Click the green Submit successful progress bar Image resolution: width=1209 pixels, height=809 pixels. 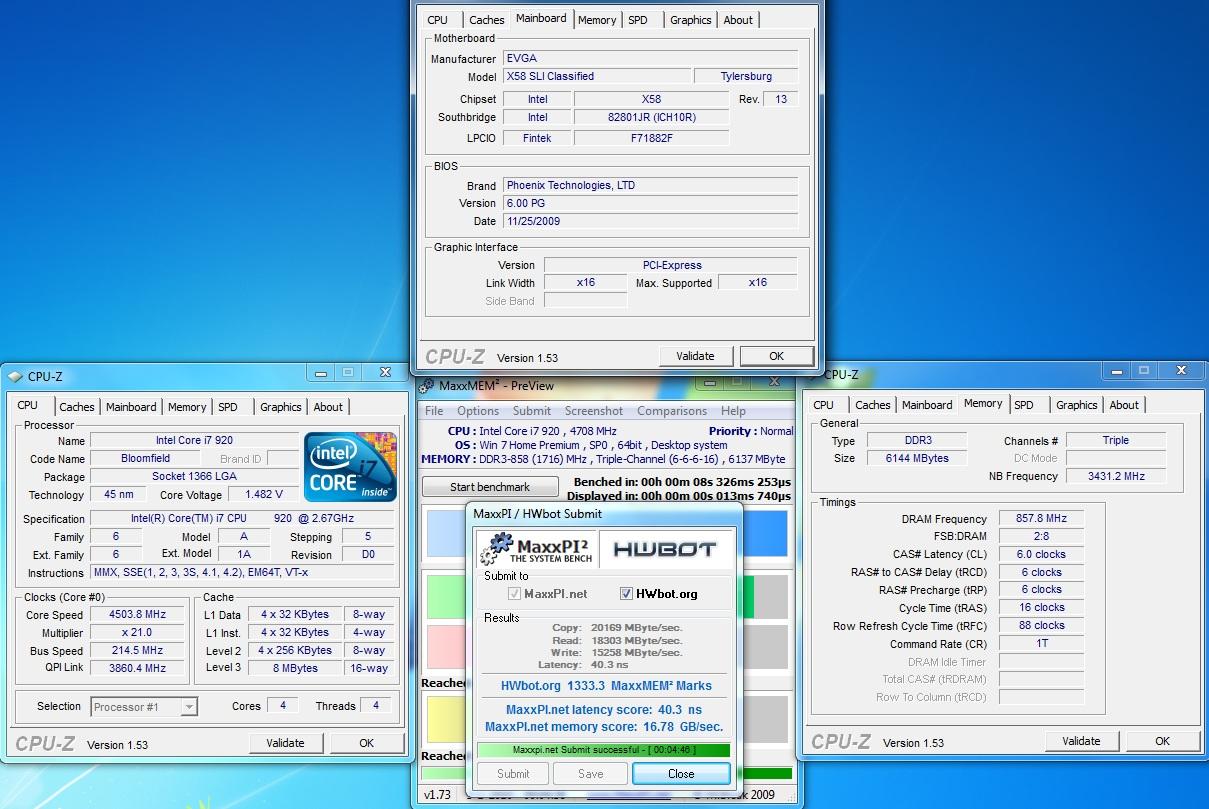(603, 750)
